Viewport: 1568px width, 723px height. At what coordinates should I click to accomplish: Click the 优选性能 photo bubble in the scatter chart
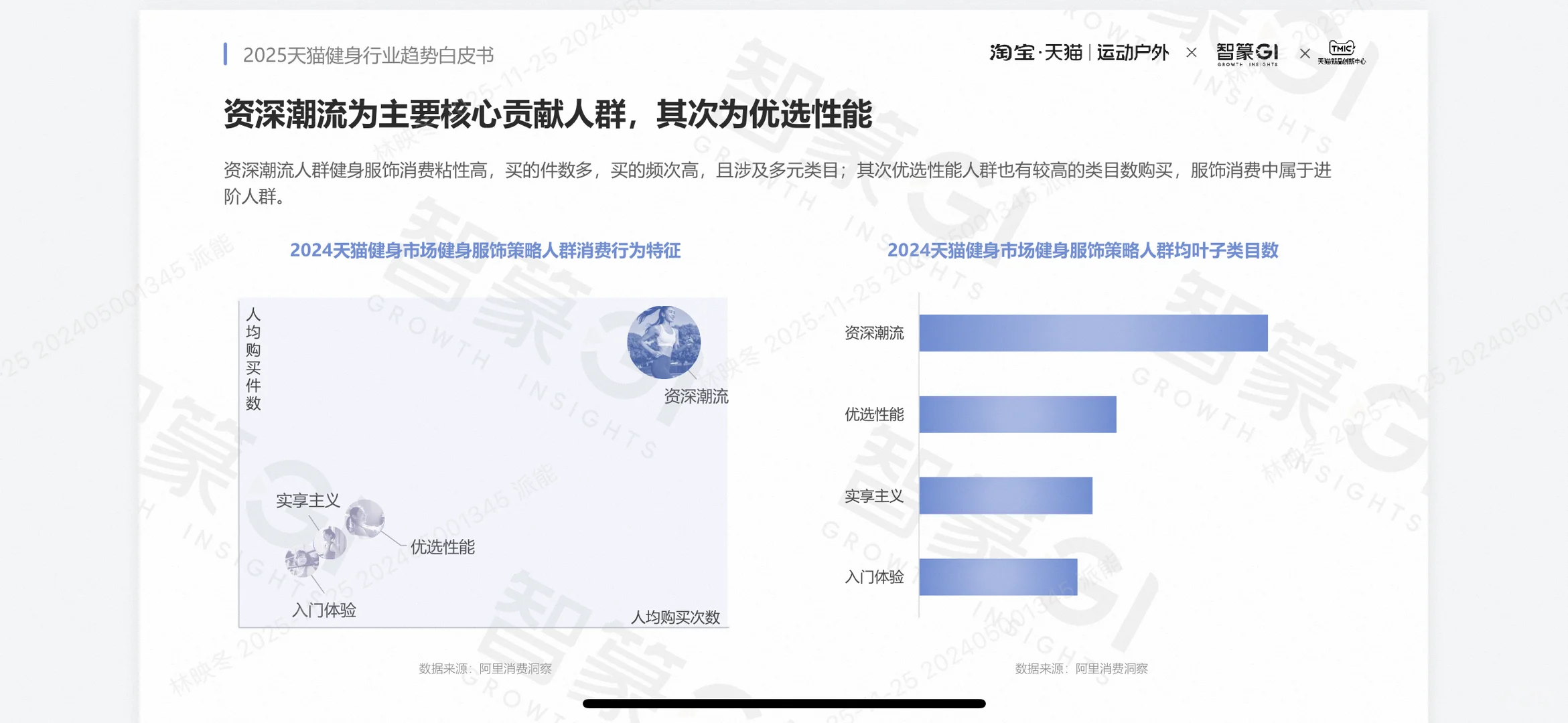tap(365, 519)
